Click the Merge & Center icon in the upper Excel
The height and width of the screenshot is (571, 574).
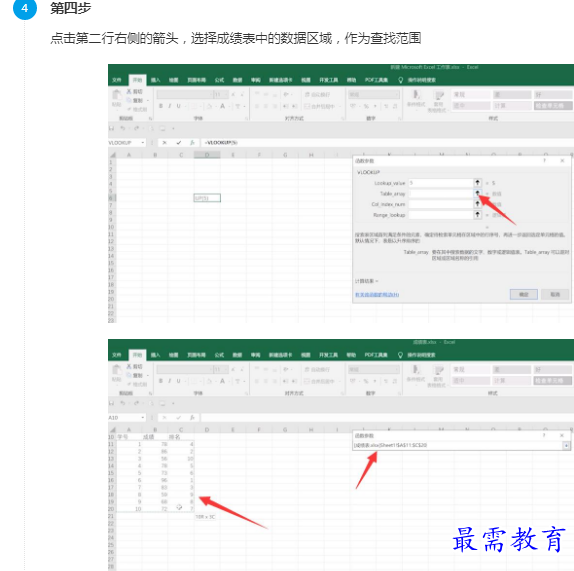[307, 106]
